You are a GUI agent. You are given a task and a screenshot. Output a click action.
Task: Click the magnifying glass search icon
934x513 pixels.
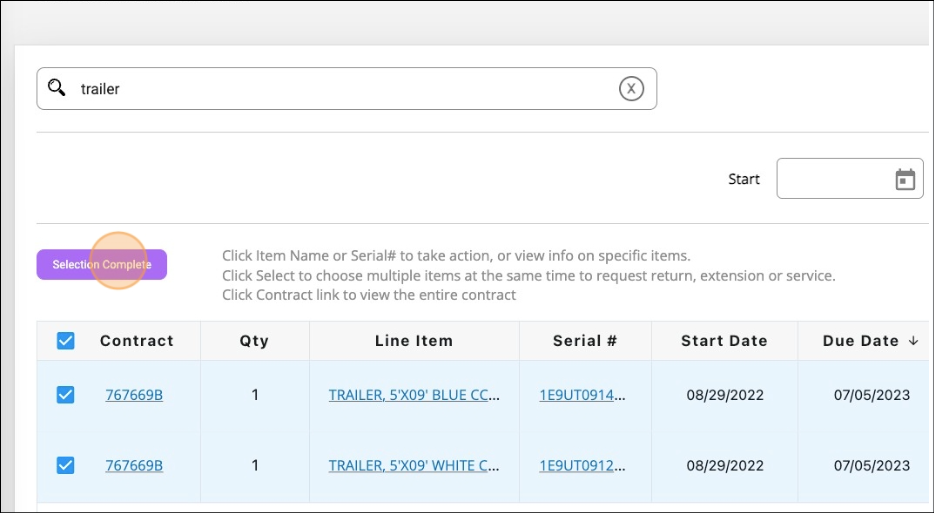tap(57, 88)
